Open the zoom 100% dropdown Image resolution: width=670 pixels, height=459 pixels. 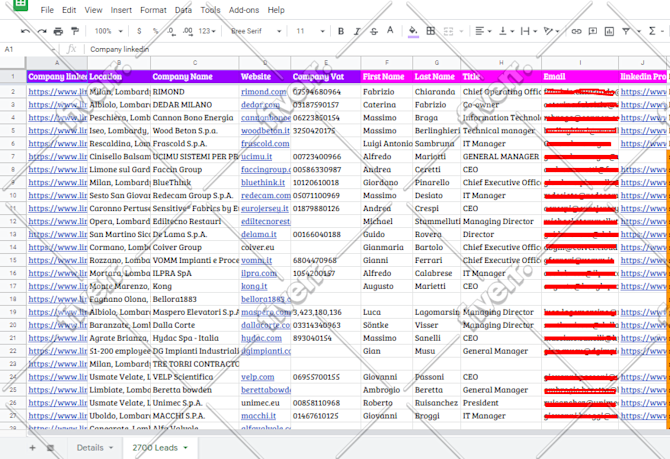click(x=109, y=31)
